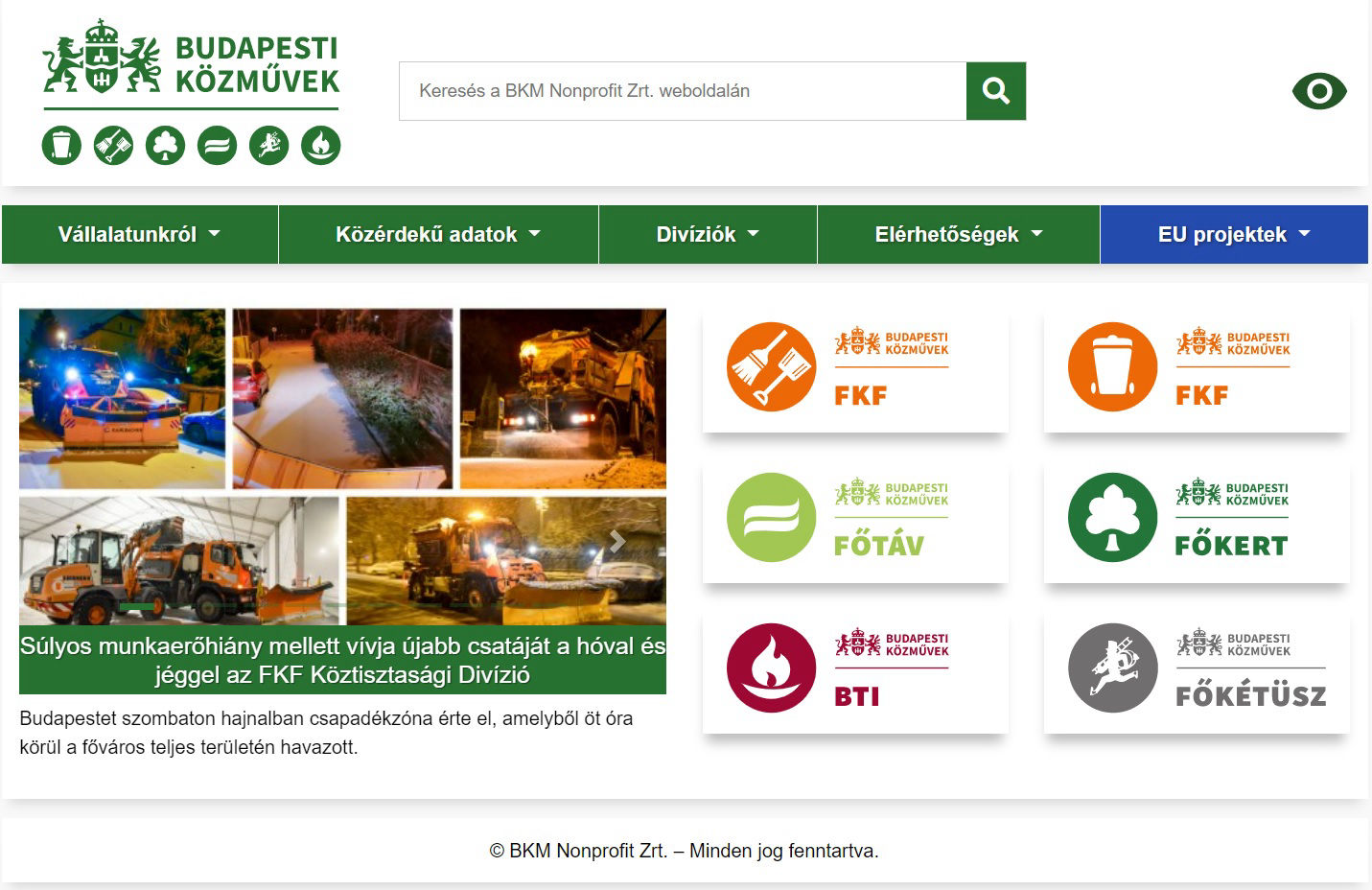Click the search field for BKM website

(682, 91)
